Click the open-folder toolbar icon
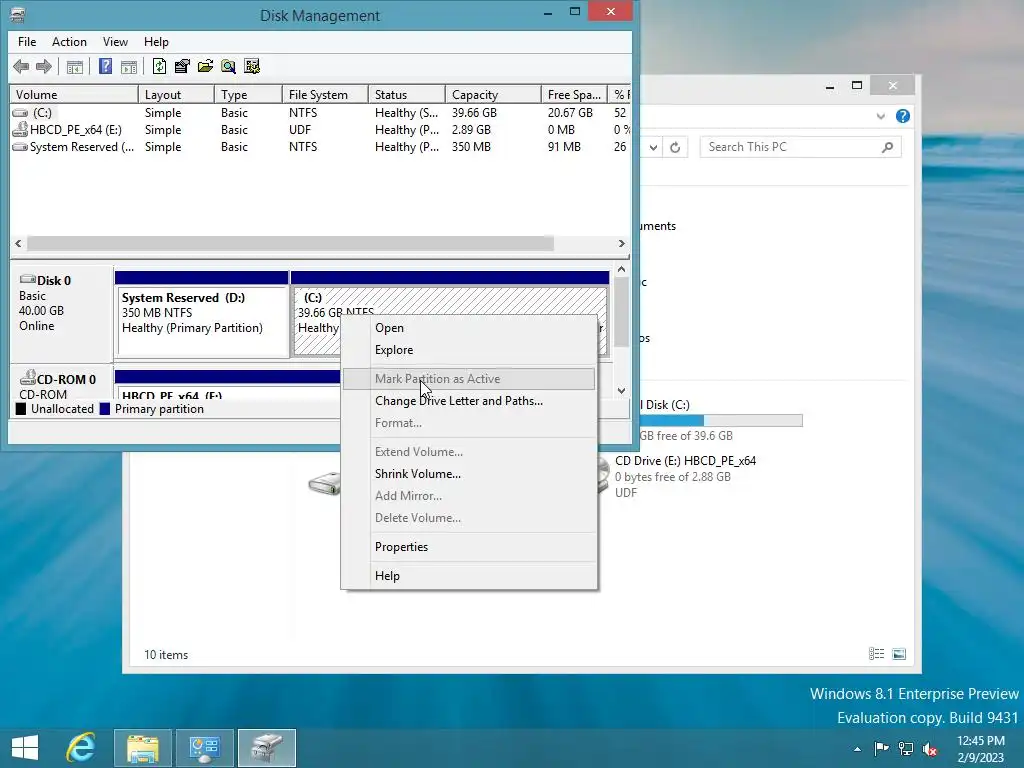The height and width of the screenshot is (768, 1024). 205,66
